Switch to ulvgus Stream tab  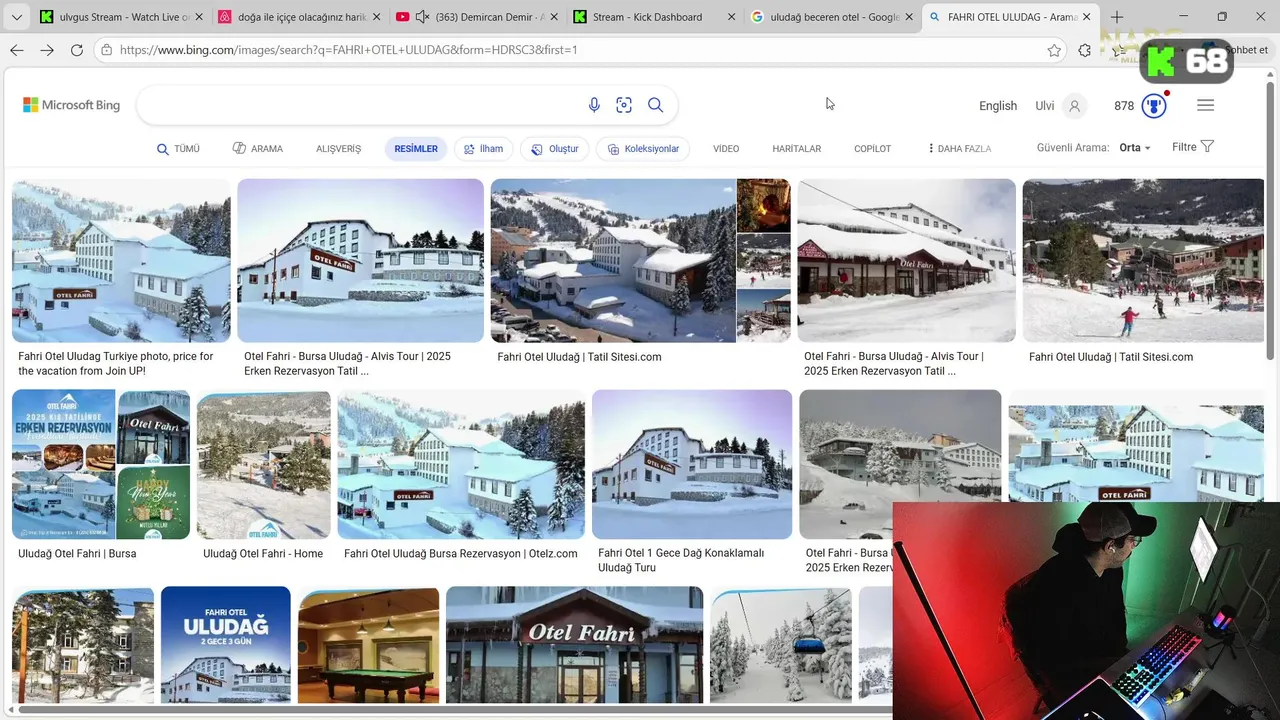coord(120,17)
